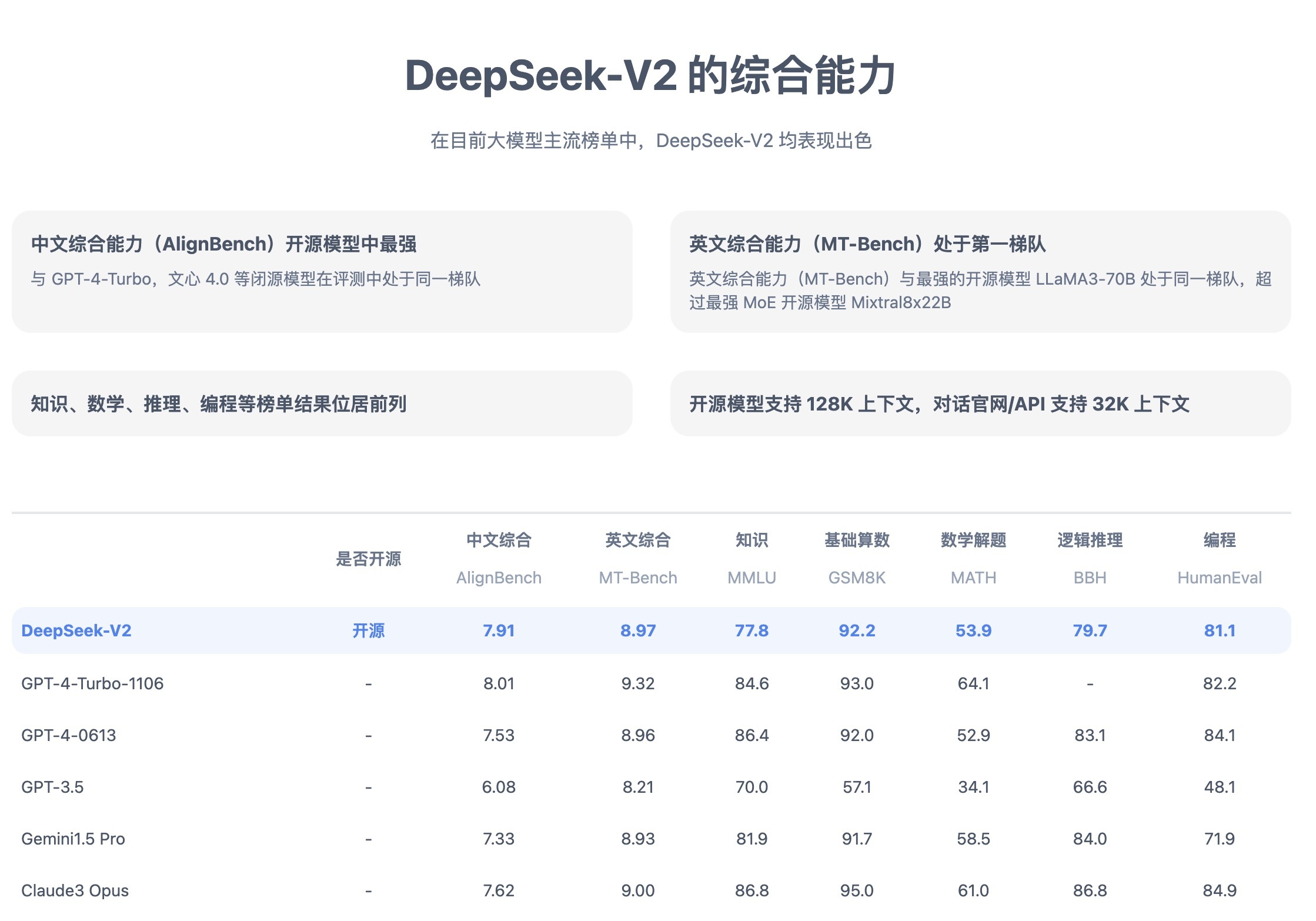This screenshot has width=1316, height=921.
Task: Click DeepSeek-V2 HumanEval score 81.1
Action: point(1220,630)
